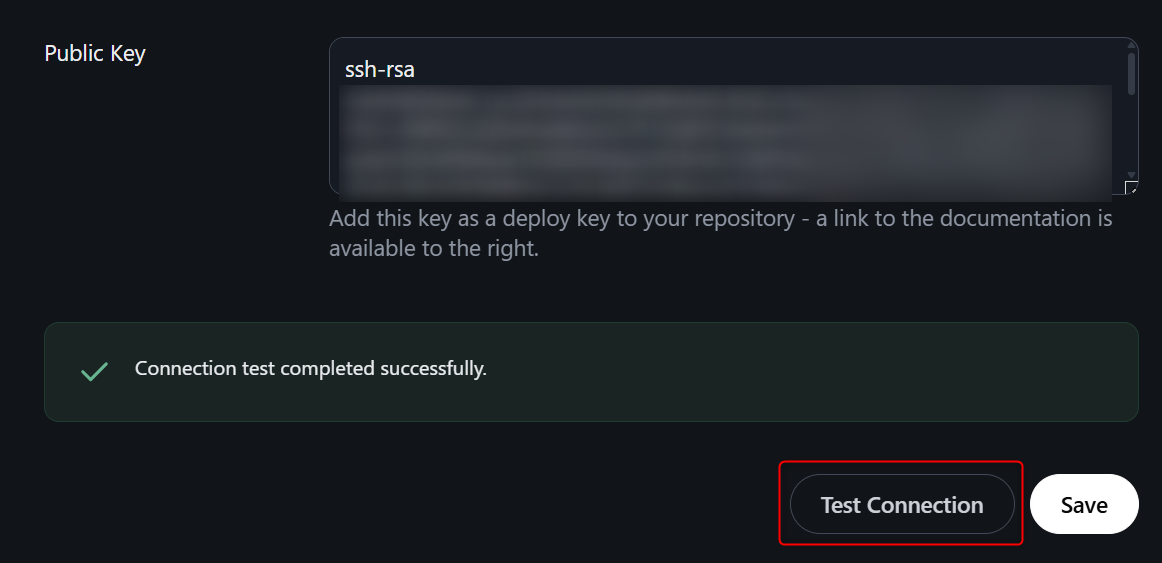Screen dimensions: 1162x563
Task: Click the key field's scroll-down arrow
Action: 1131,174
